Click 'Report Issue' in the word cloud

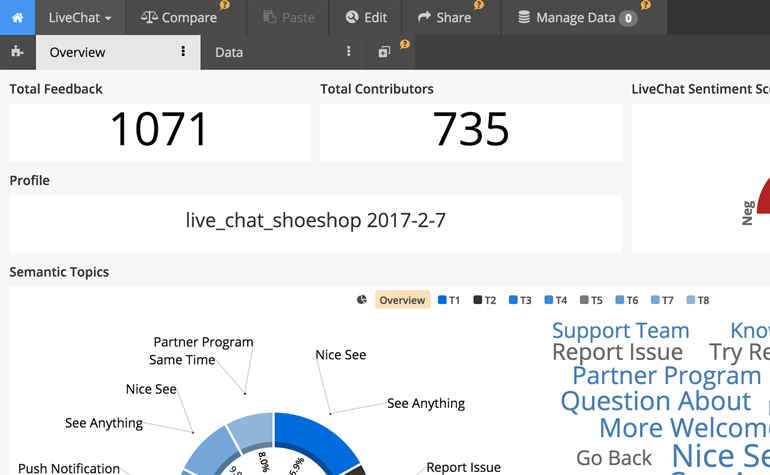(x=617, y=352)
